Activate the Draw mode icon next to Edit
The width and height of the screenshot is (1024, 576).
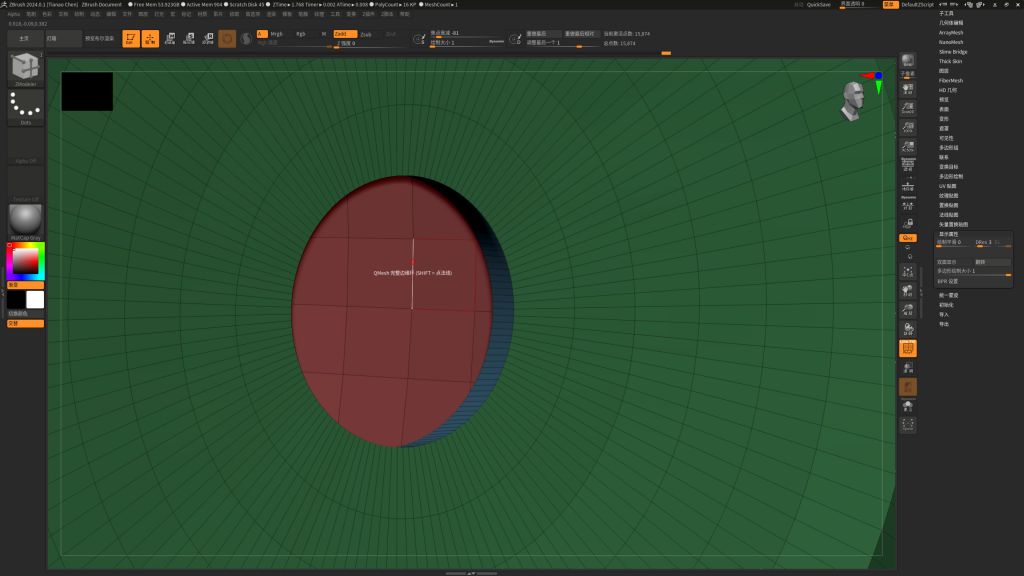(150, 39)
